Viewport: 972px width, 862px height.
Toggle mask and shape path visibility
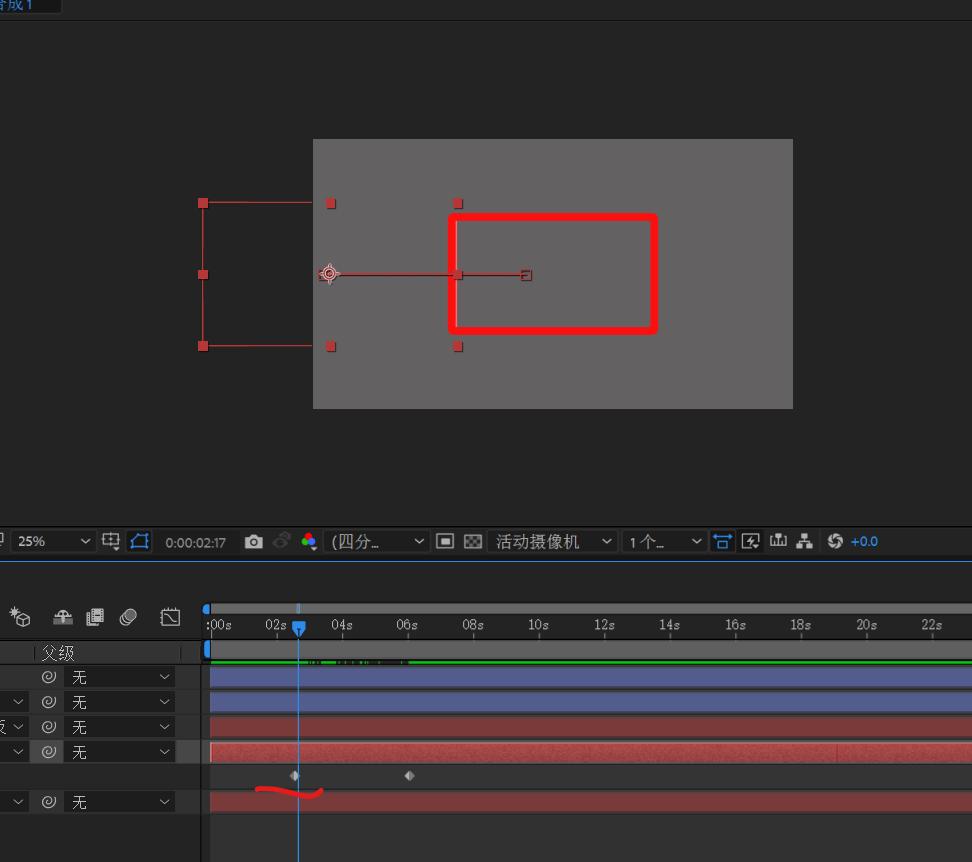[139, 541]
